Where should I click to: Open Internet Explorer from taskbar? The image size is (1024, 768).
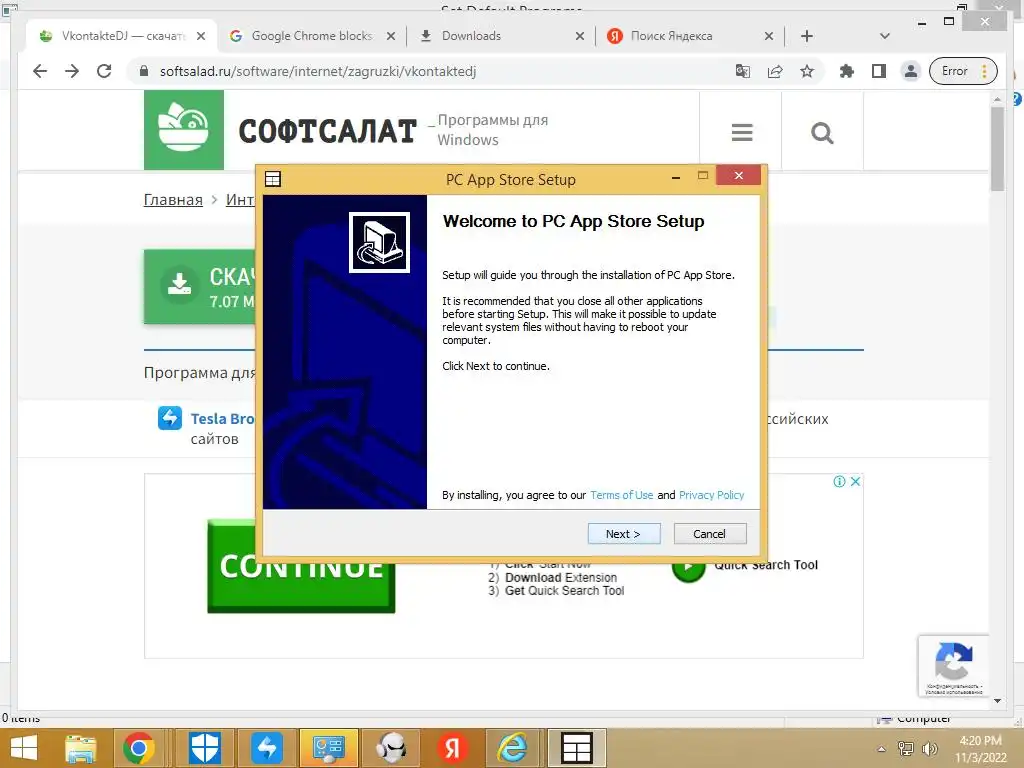pos(513,748)
